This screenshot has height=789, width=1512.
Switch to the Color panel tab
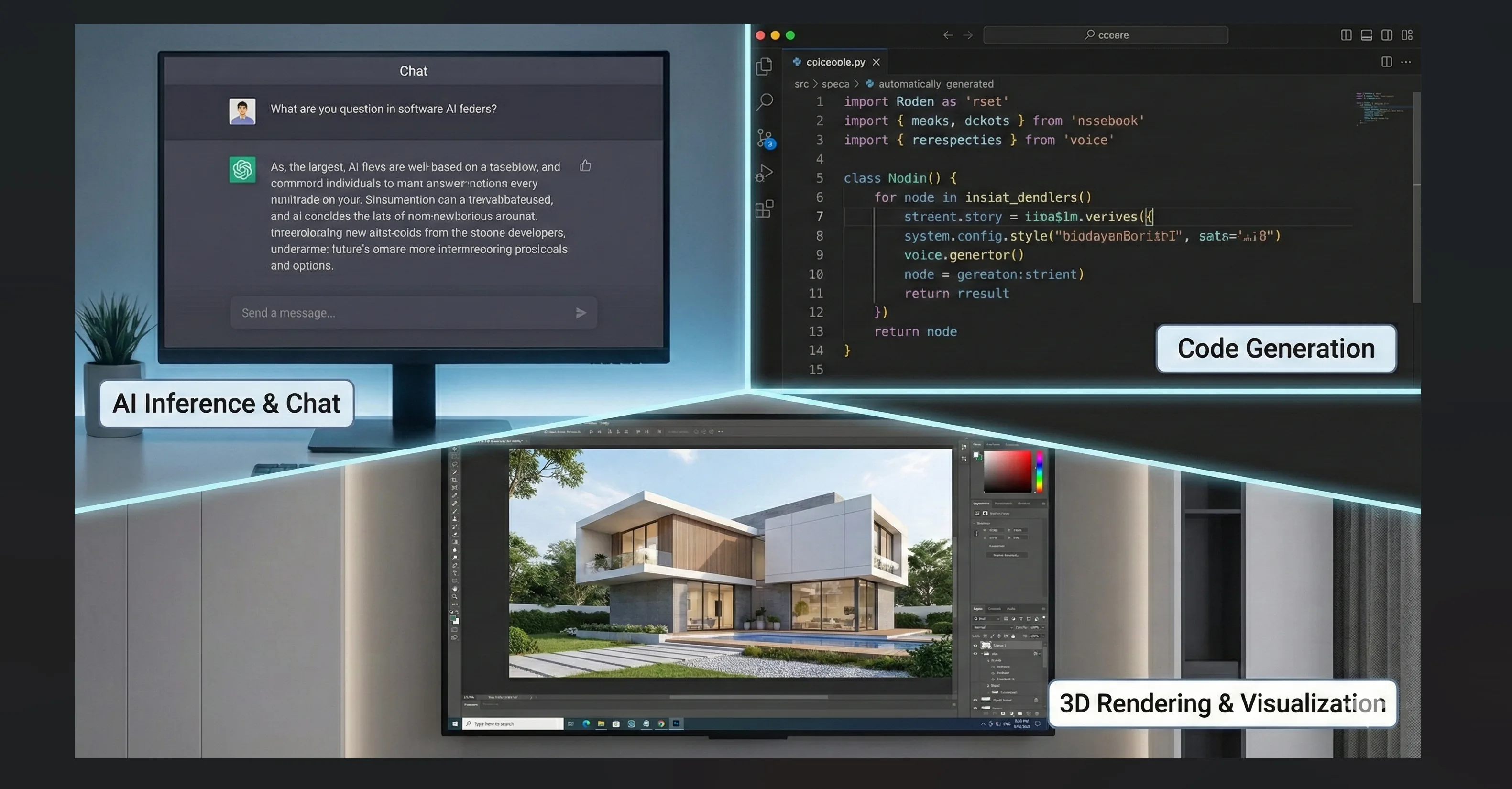[x=977, y=444]
